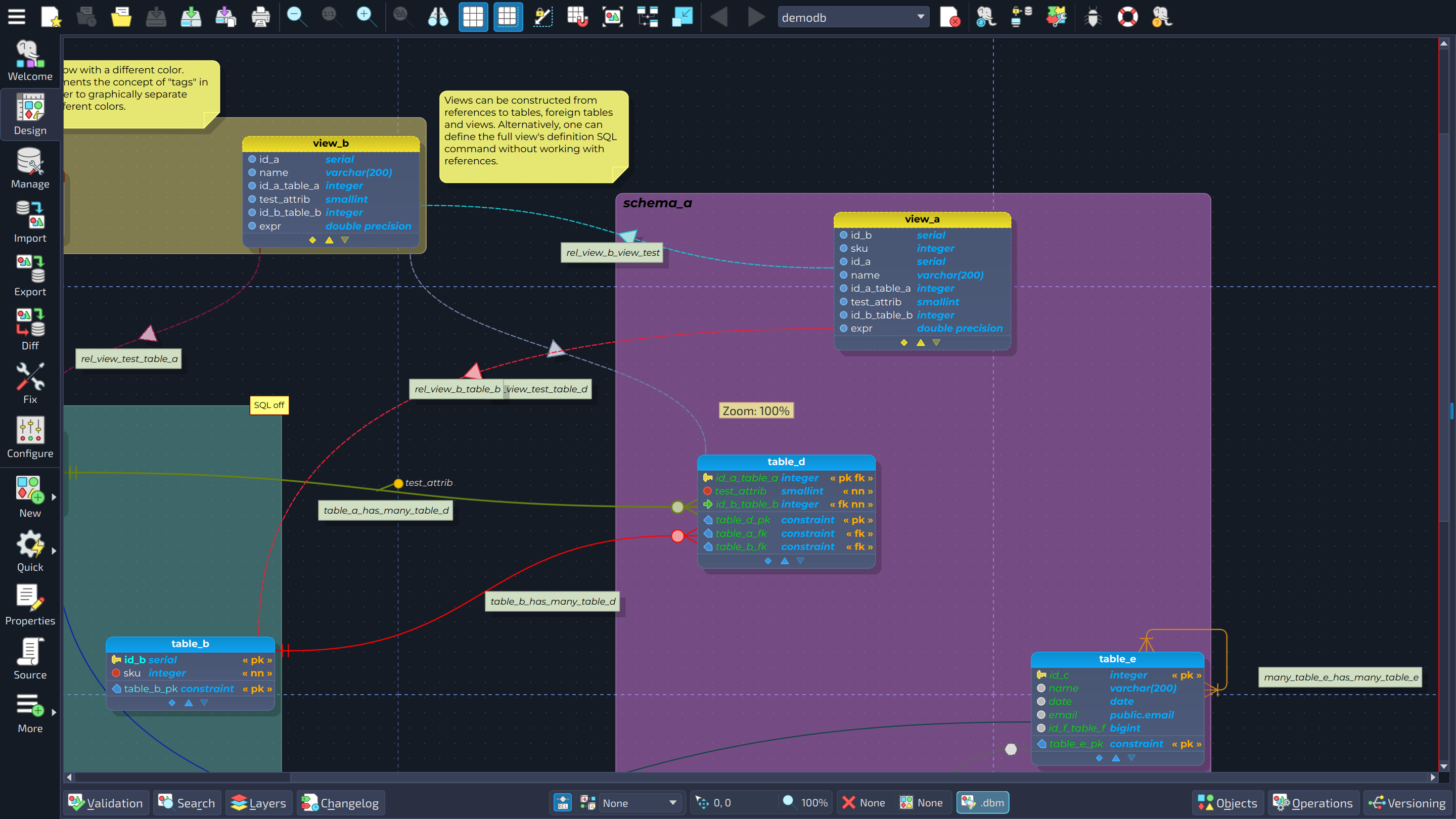Screen dimensions: 1456x819
Task: Switch to the Design view
Action: [30, 115]
